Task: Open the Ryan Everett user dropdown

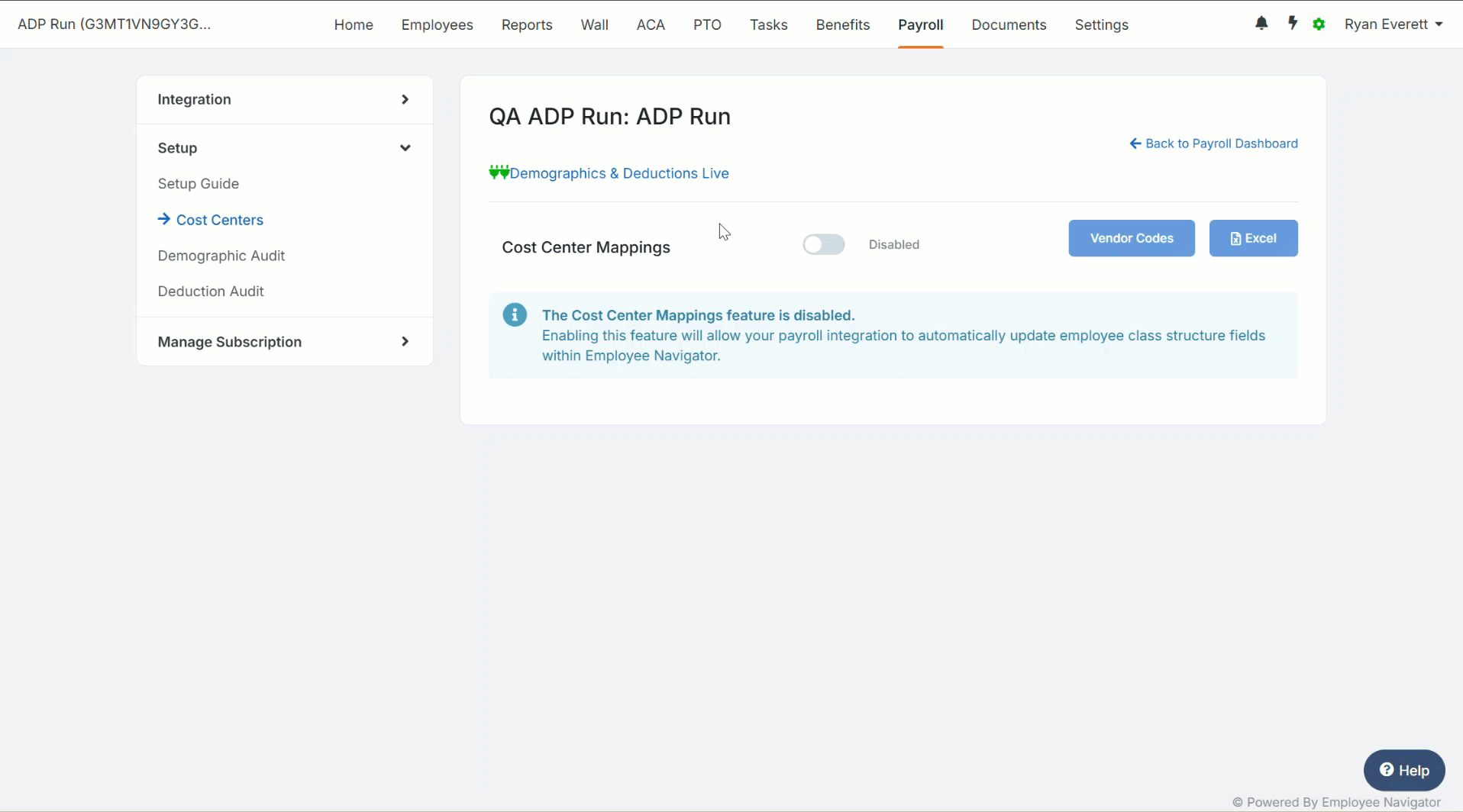Action: (x=1393, y=24)
